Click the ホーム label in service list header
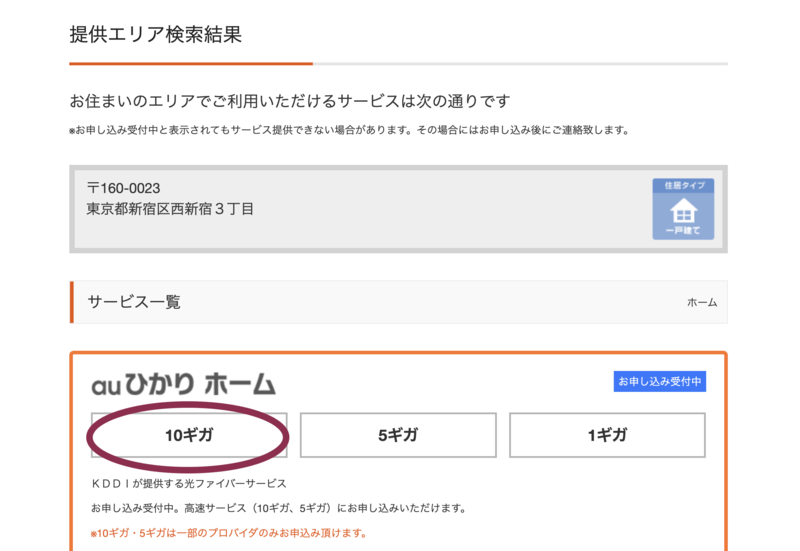Image resolution: width=800 pixels, height=551 pixels. [702, 303]
